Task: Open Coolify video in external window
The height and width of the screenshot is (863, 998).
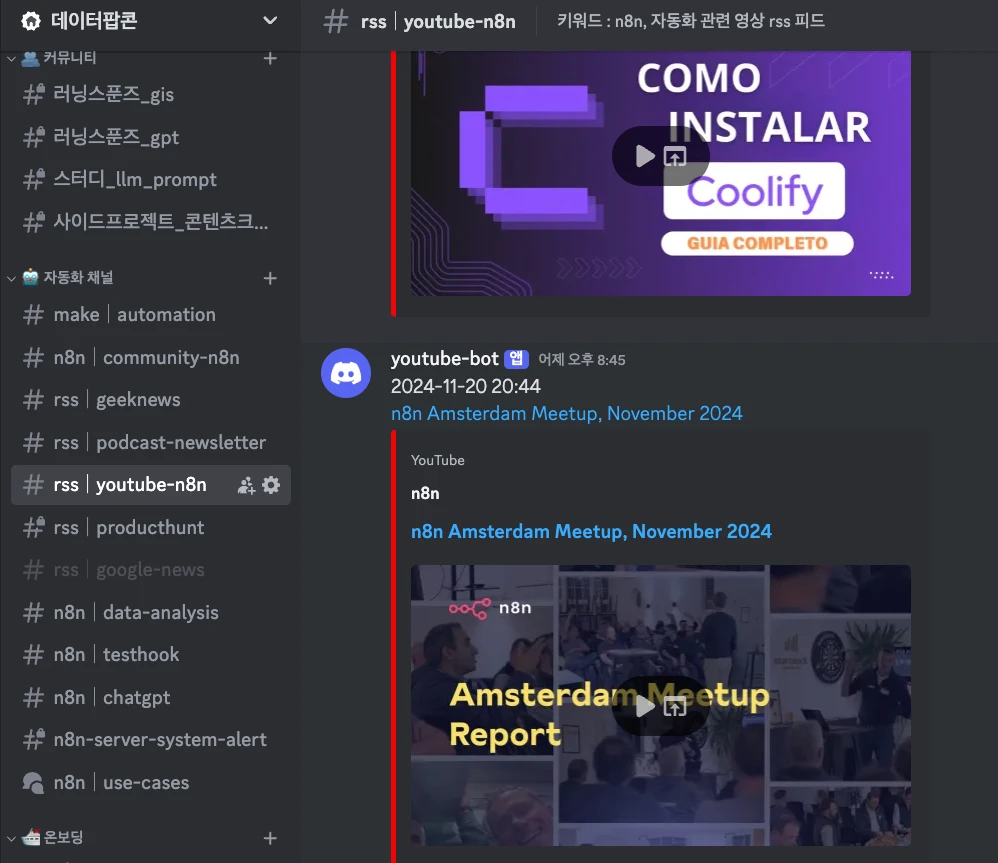Action: click(x=675, y=156)
